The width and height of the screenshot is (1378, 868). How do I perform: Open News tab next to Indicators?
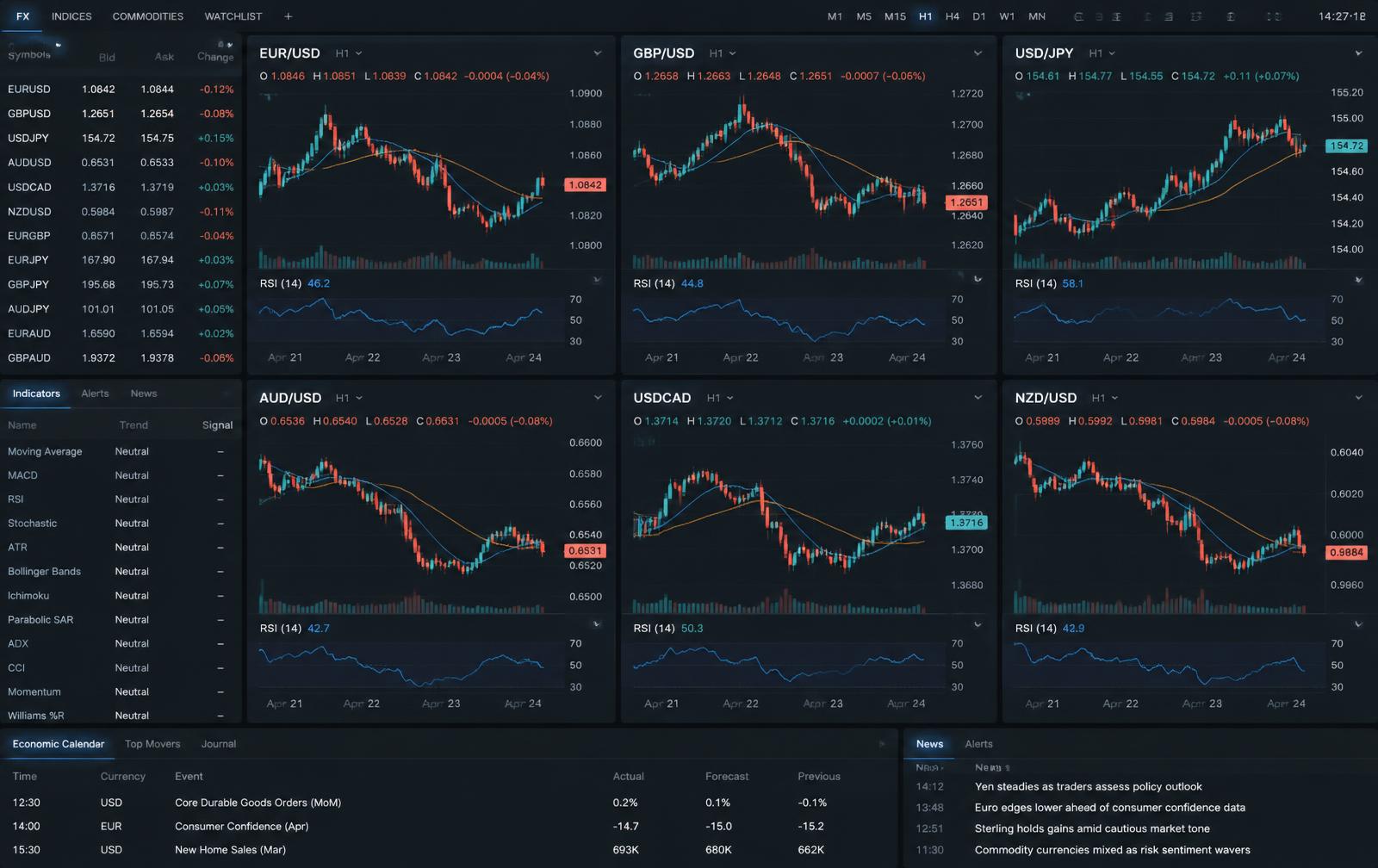(x=144, y=394)
